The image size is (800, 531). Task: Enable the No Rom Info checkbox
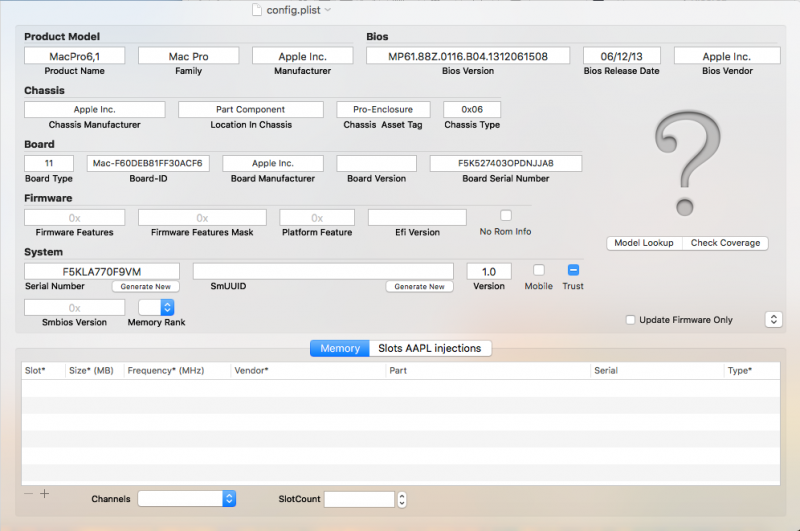coord(506,215)
